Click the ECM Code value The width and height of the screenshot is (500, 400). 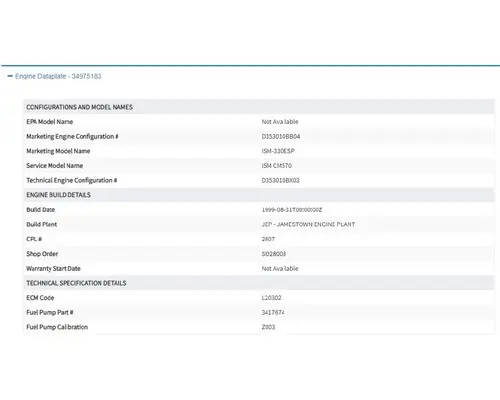tap(271, 298)
